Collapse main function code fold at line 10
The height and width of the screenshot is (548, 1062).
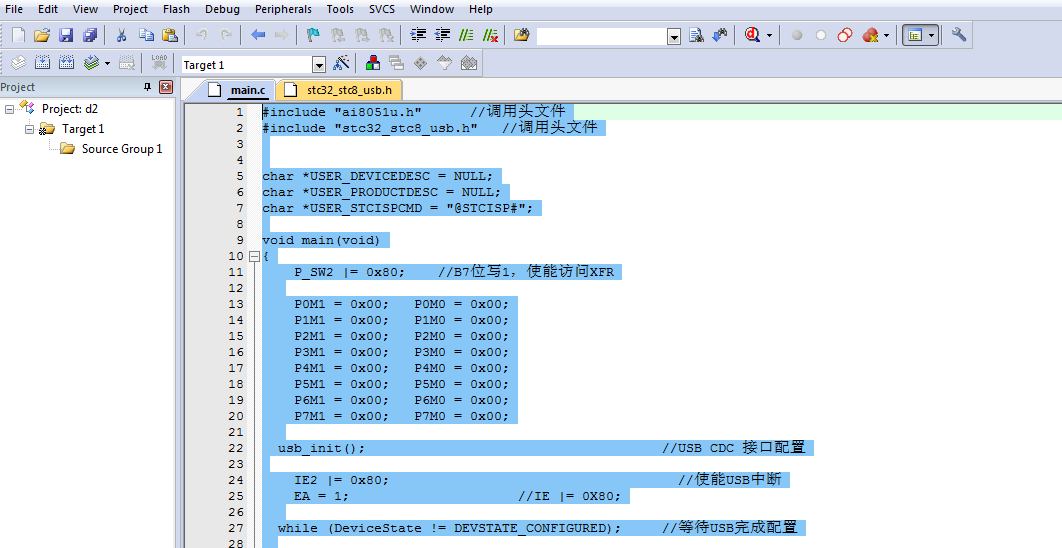pos(254,256)
